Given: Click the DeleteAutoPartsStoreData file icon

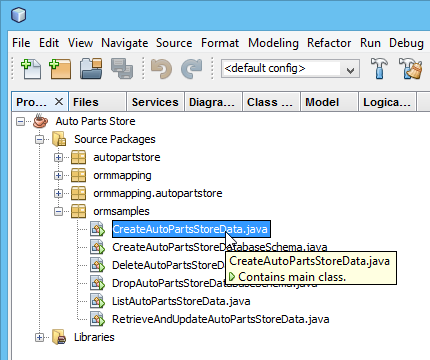Looking at the screenshot, I should click(98, 265).
